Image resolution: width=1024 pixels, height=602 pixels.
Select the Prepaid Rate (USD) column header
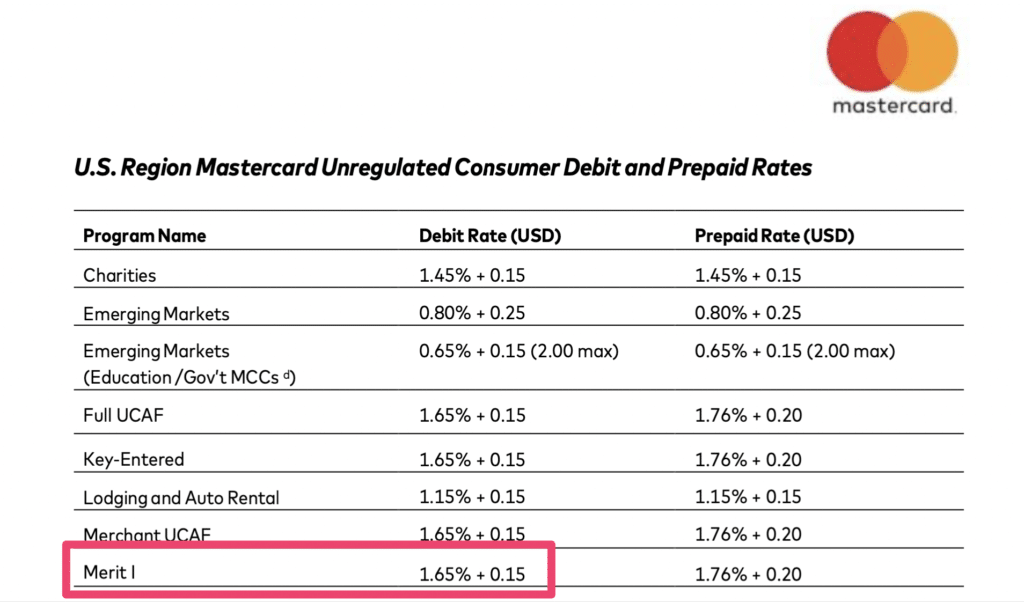[774, 236]
